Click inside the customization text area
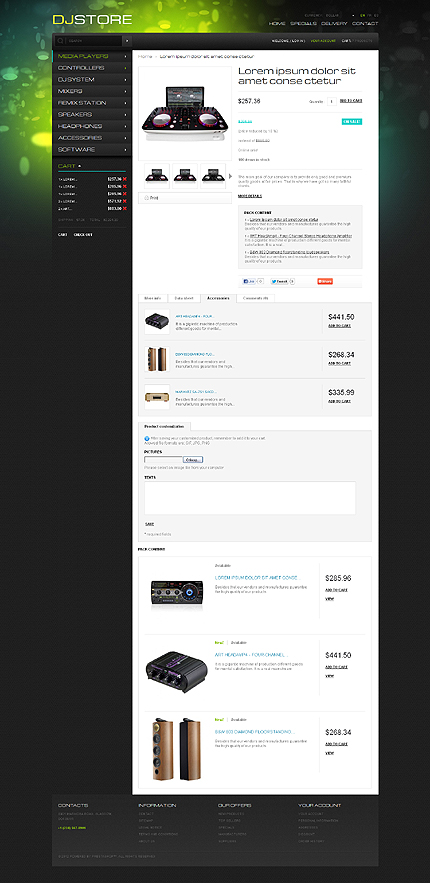 point(250,498)
